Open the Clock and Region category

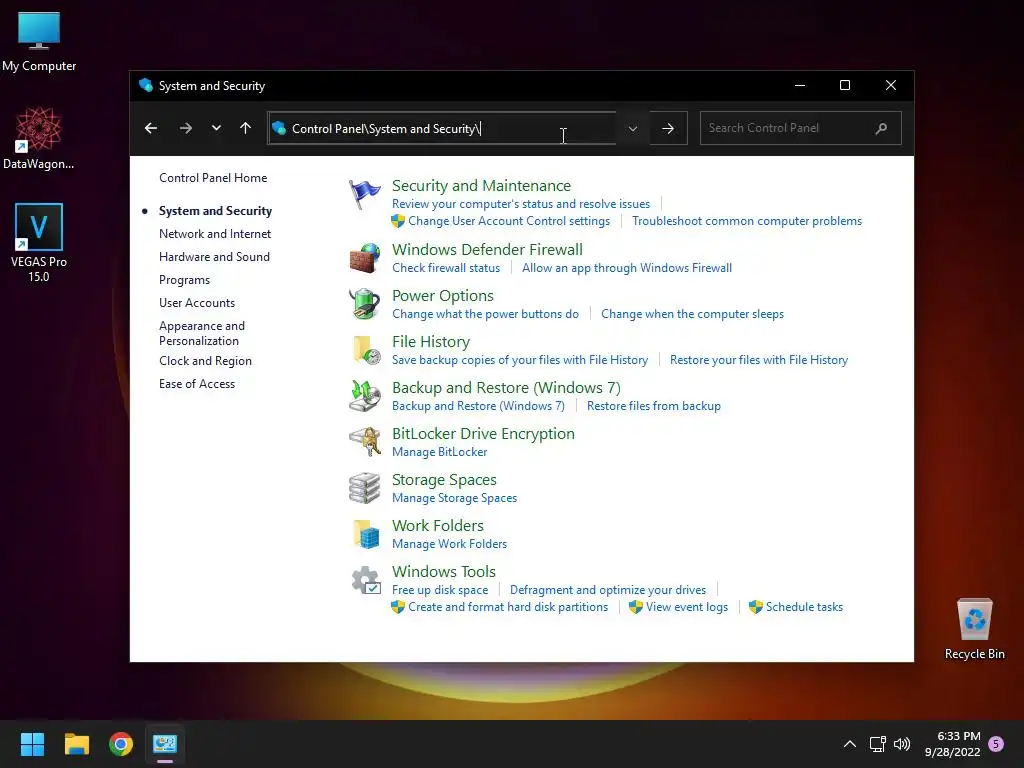pyautogui.click(x=205, y=360)
